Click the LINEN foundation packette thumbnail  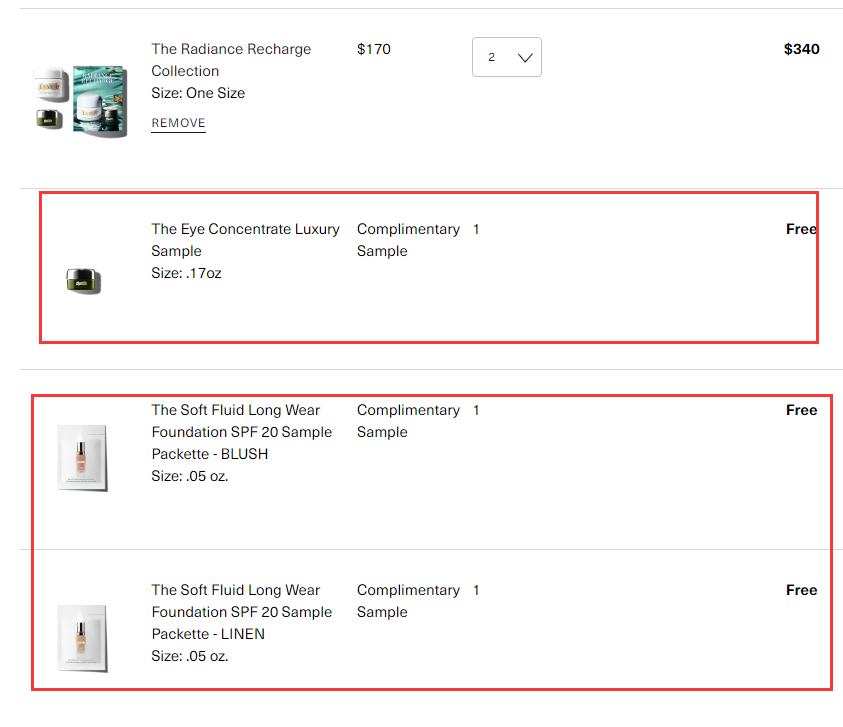[82, 637]
